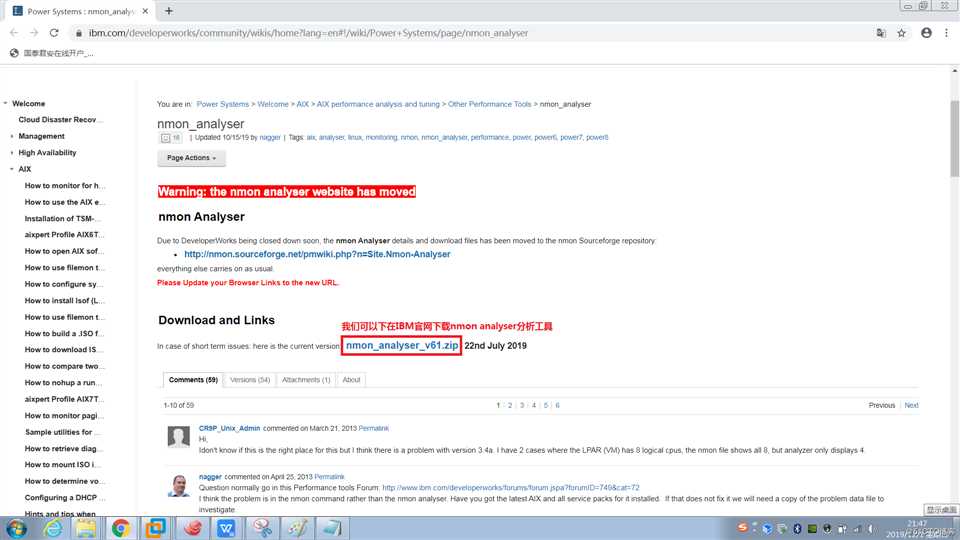Click the browser address bar URL
The width and height of the screenshot is (960, 540).
coord(308,33)
